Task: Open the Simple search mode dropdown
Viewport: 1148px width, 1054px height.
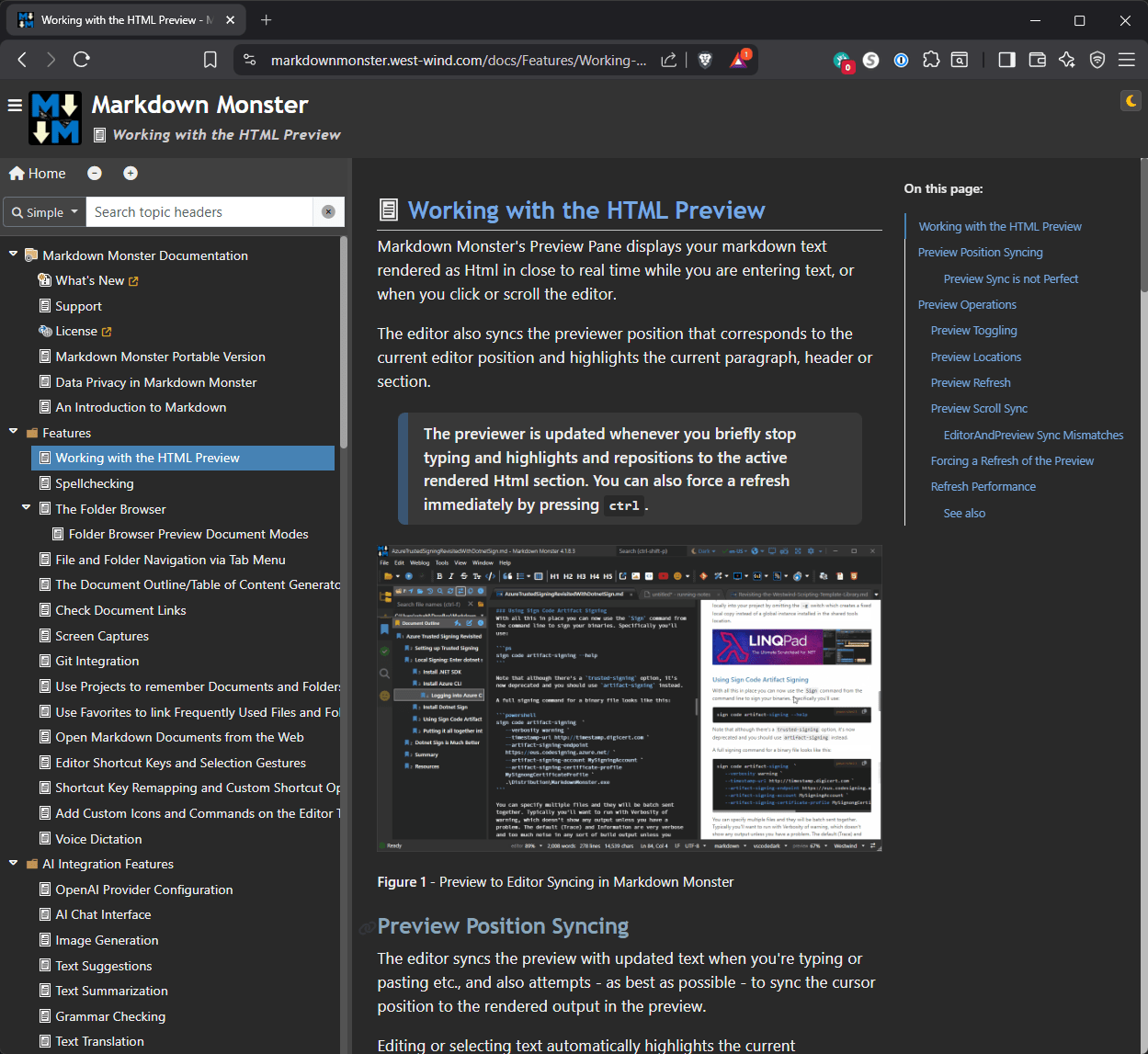Action: 43,211
